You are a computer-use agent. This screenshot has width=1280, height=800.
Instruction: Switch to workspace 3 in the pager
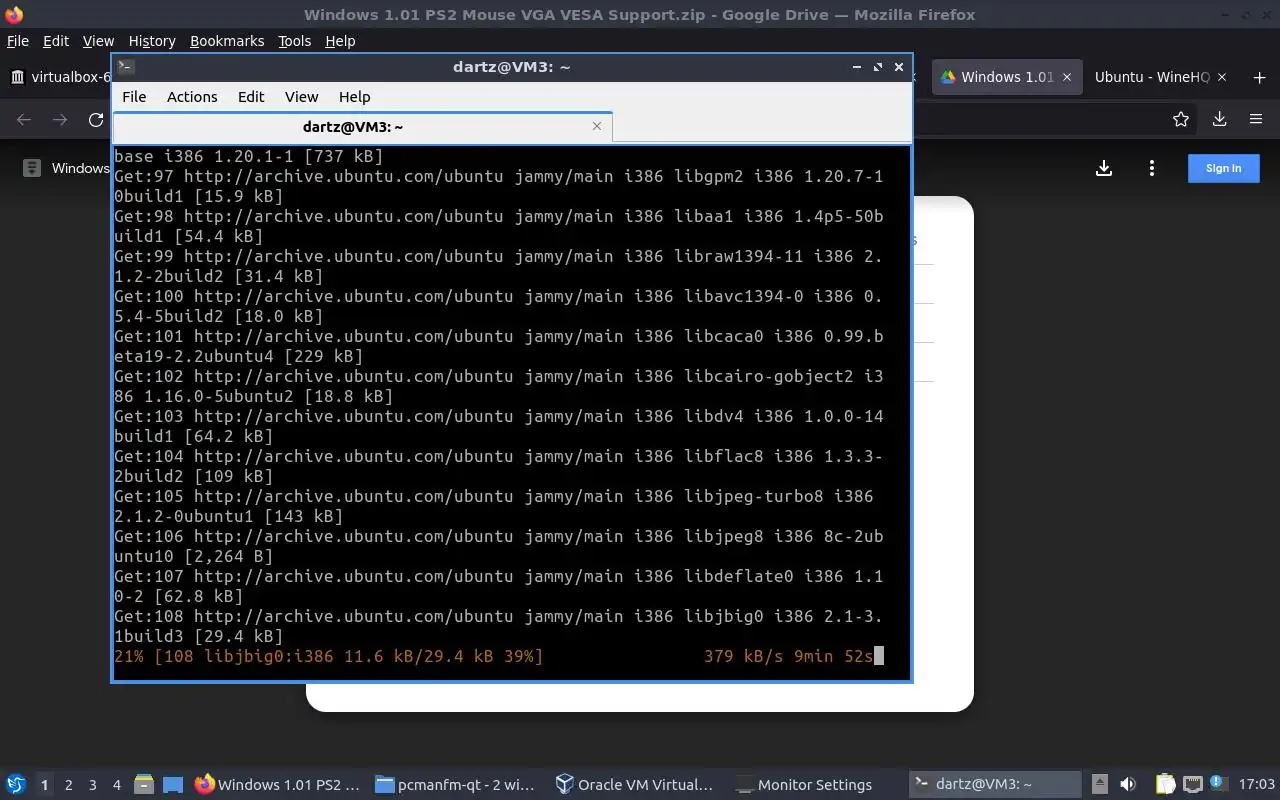tap(93, 785)
